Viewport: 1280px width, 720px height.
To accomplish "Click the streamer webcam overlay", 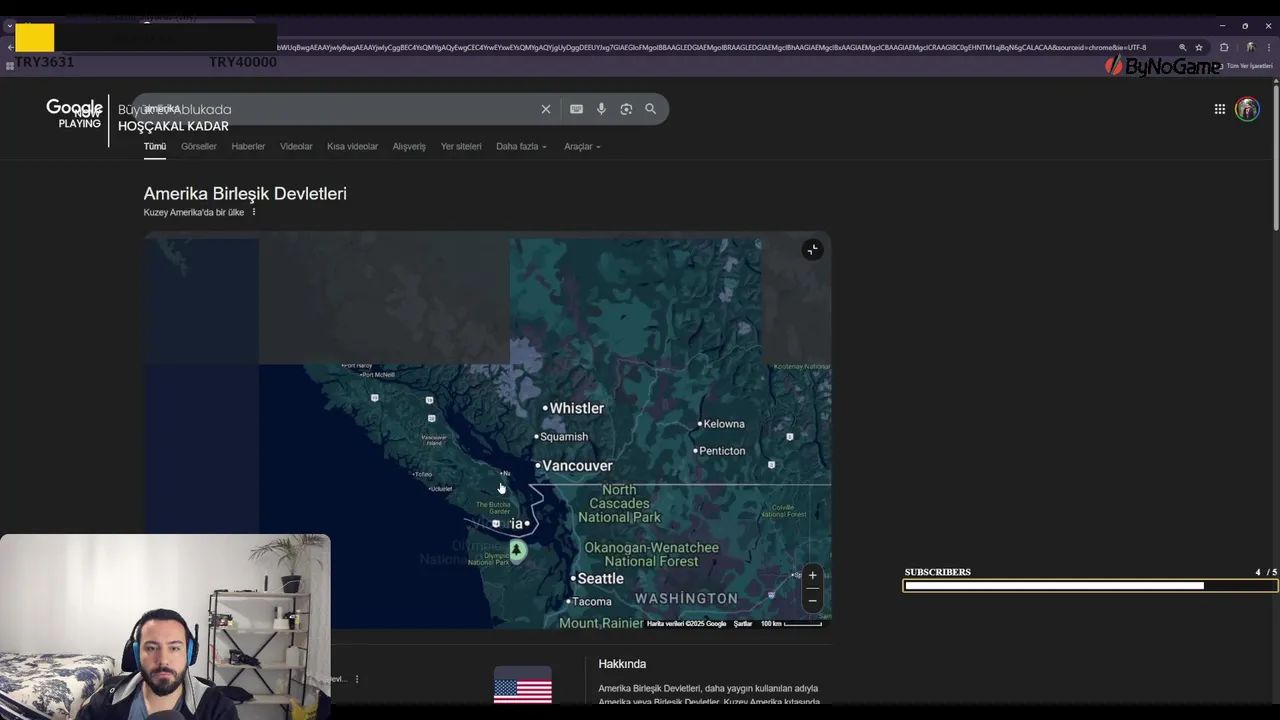I will (x=165, y=627).
